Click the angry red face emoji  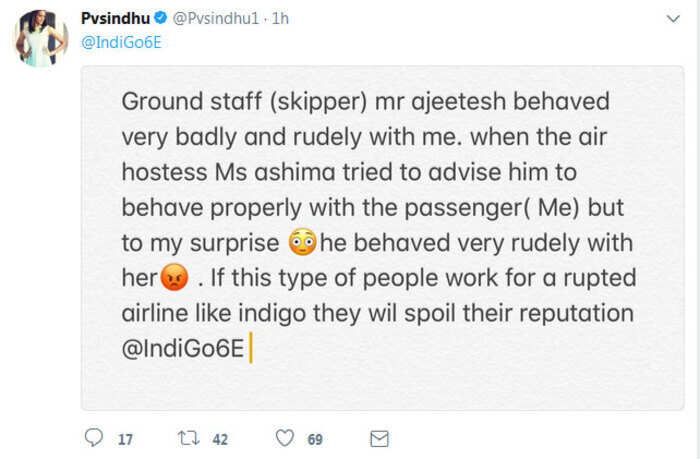(x=175, y=277)
